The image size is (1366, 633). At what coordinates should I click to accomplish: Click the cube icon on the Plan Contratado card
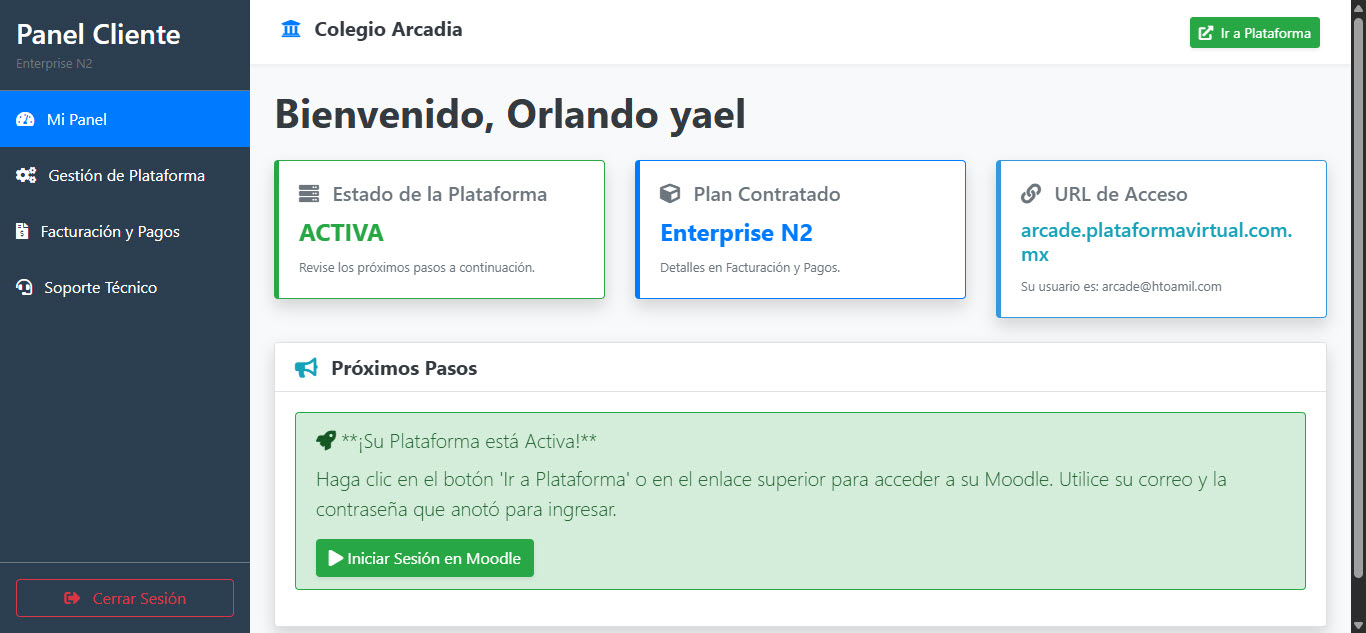click(x=673, y=193)
